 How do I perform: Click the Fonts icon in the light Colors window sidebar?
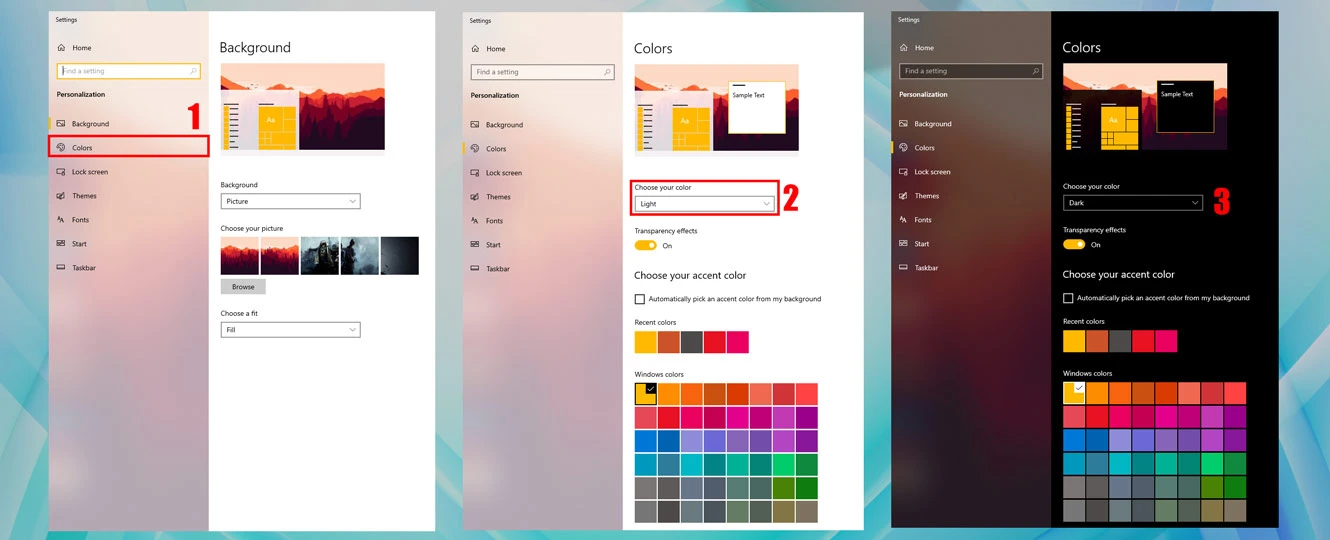click(475, 221)
